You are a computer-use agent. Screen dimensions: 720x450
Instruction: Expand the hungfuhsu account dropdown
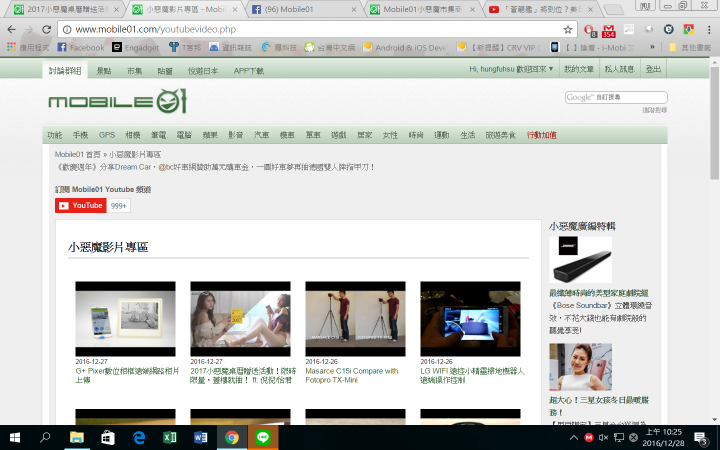[x=511, y=69]
